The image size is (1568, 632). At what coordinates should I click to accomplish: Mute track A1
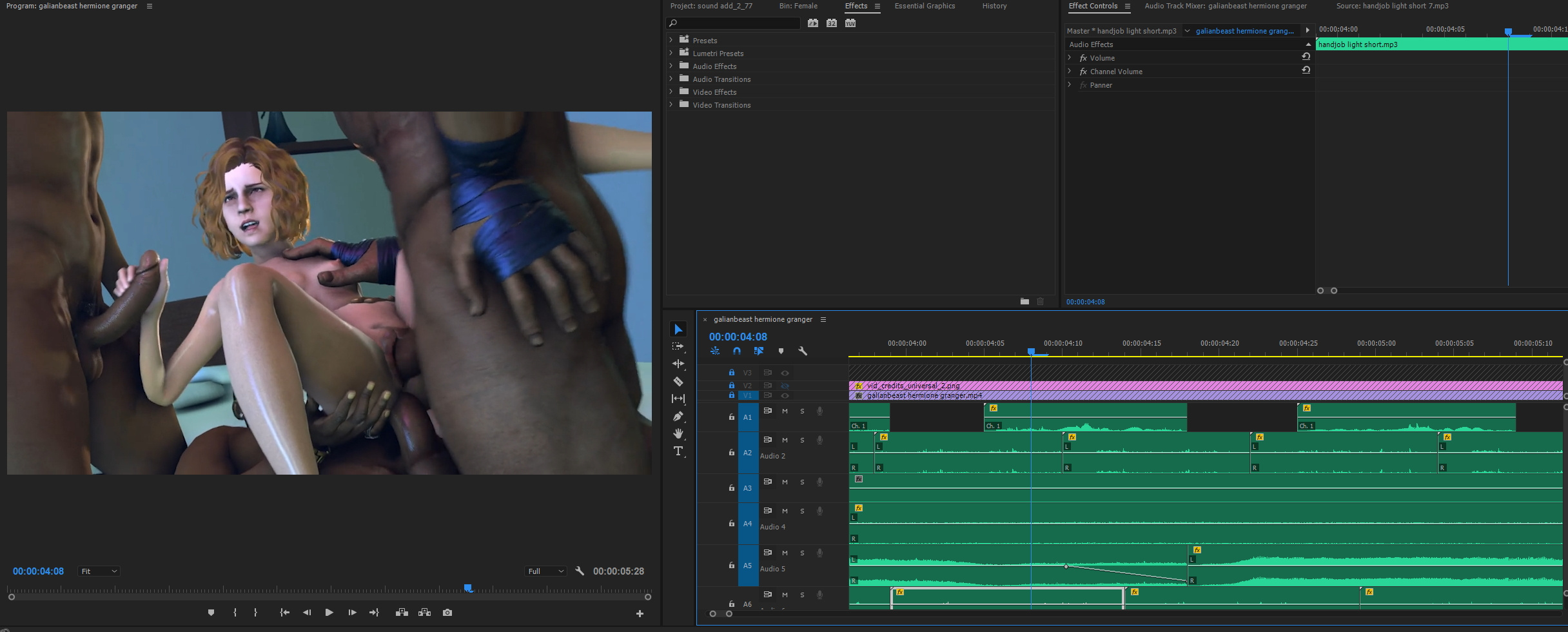[785, 411]
